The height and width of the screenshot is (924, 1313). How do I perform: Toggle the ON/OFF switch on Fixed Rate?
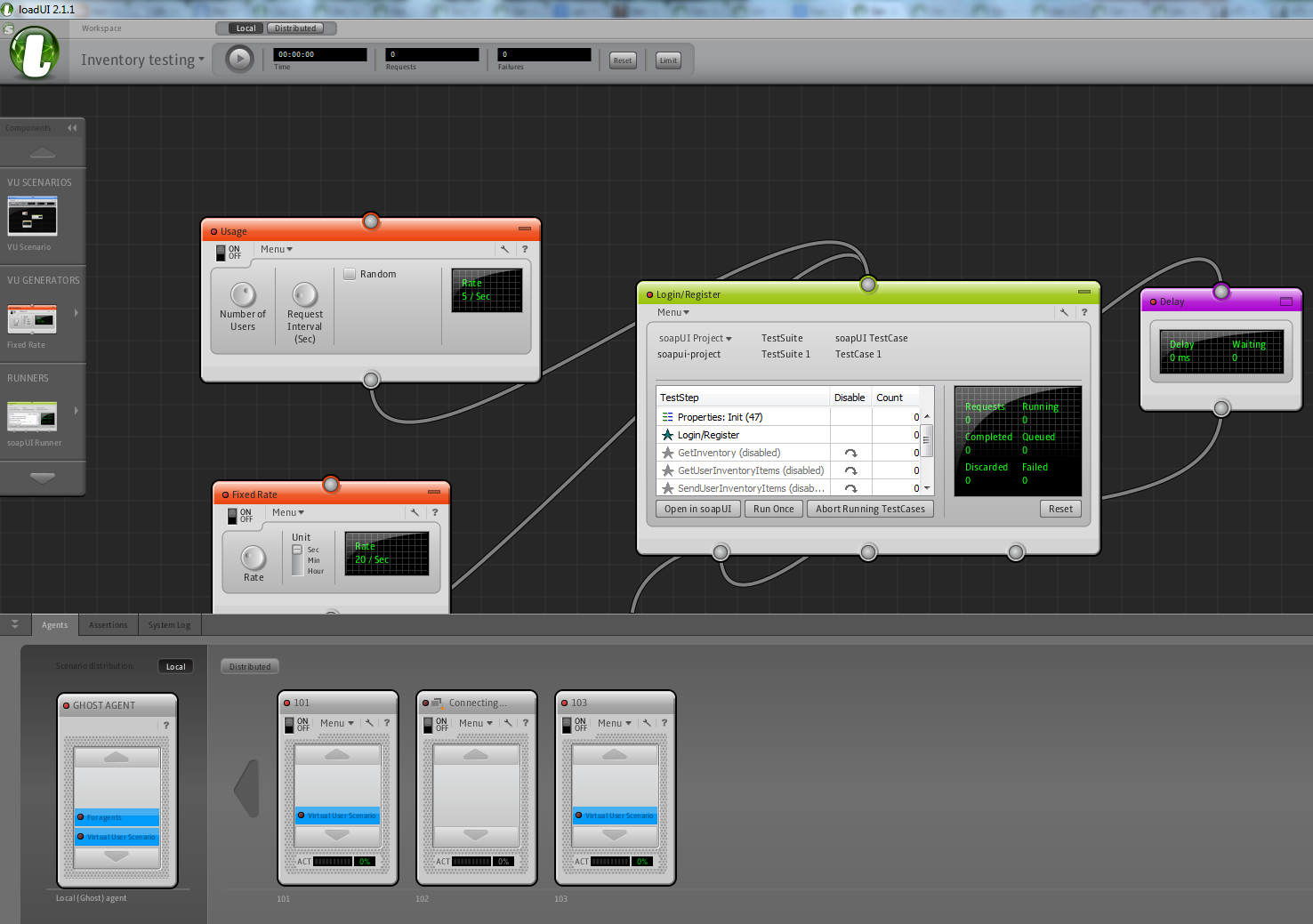[x=233, y=516]
